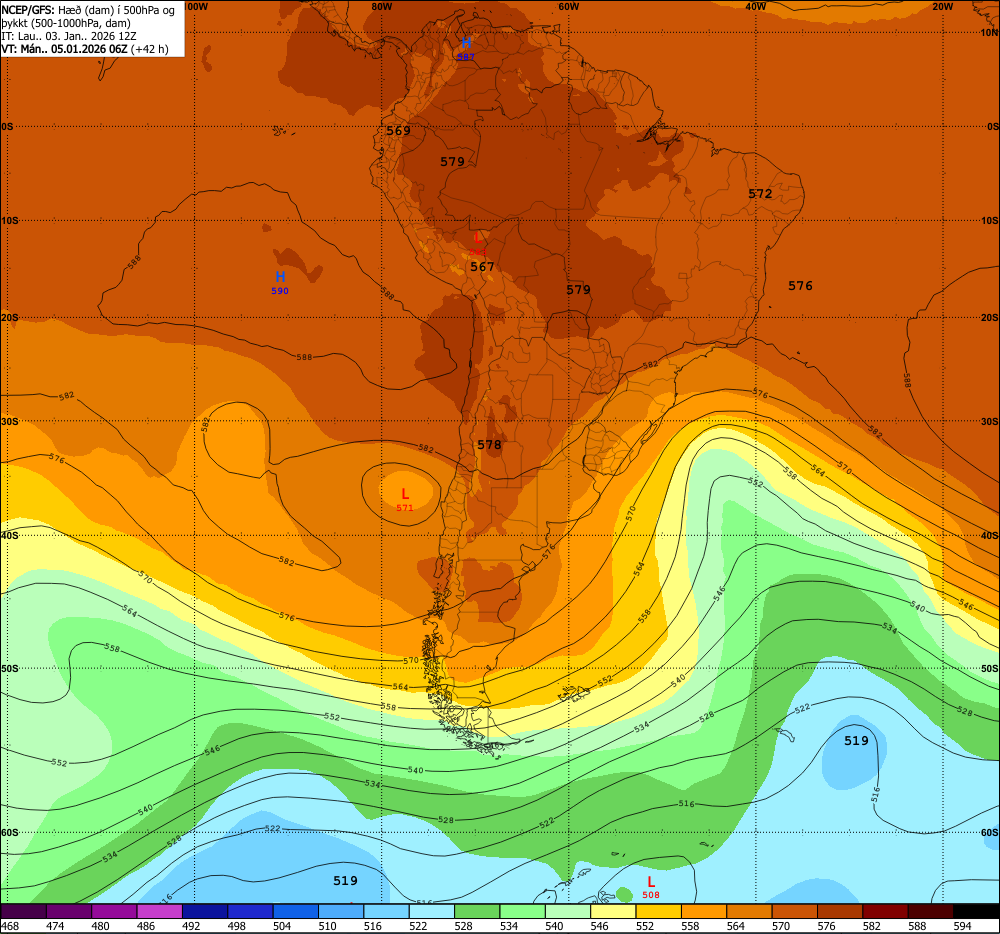The width and height of the screenshot is (1000, 934).
Task: Select the magenta legend swatch between 486 and 492
Action: pyautogui.click(x=159, y=911)
